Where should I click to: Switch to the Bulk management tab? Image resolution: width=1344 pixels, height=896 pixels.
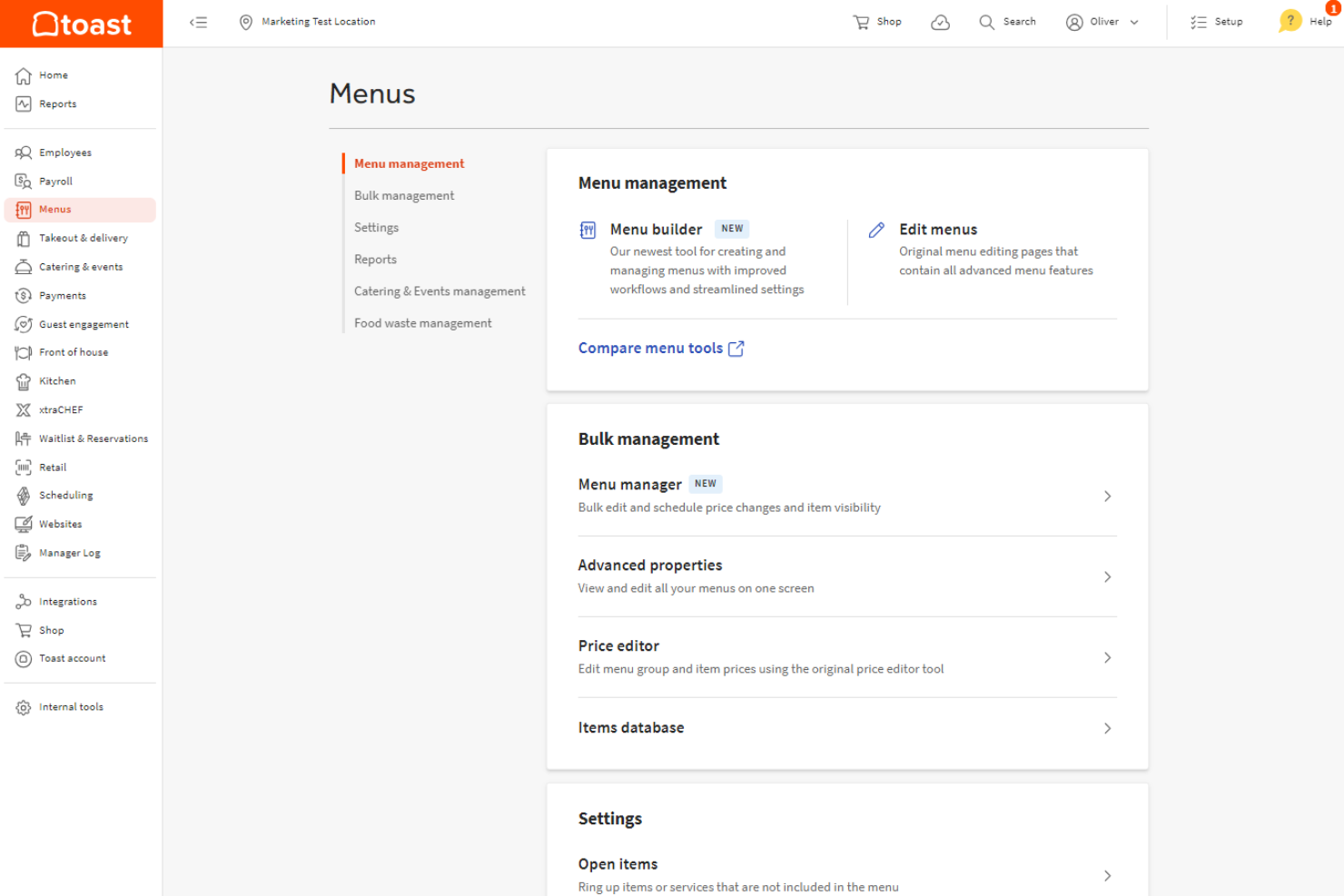tap(404, 195)
